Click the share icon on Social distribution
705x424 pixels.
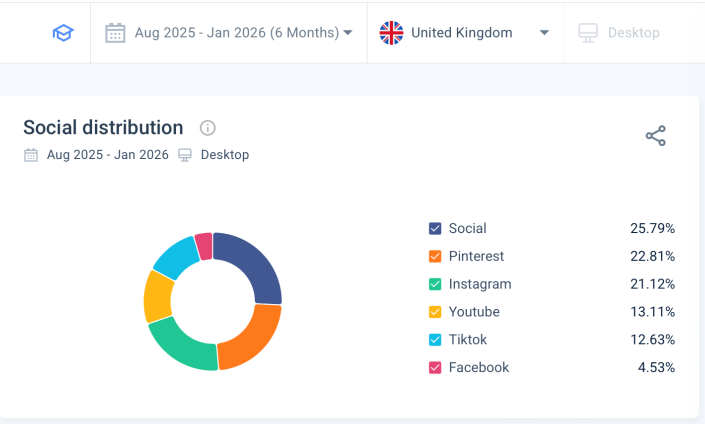click(655, 137)
